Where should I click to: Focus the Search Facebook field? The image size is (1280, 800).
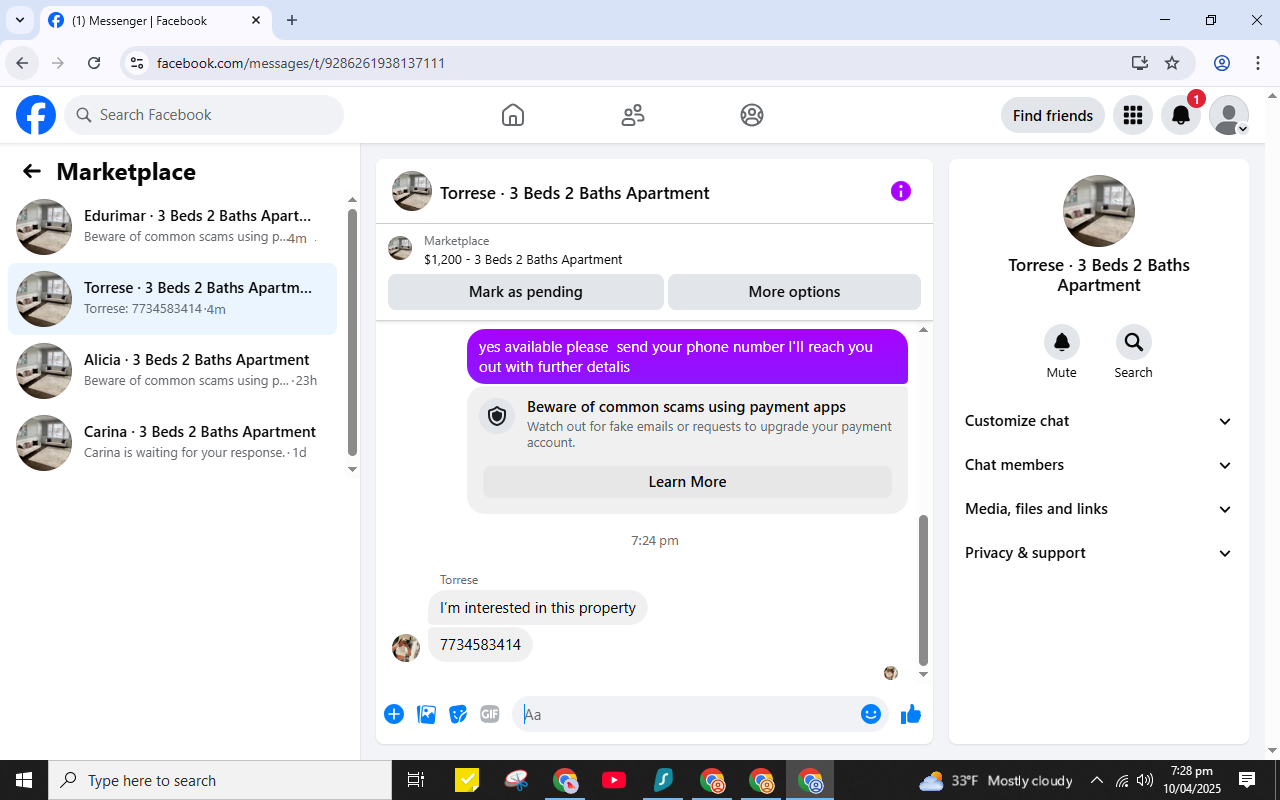[x=204, y=115]
